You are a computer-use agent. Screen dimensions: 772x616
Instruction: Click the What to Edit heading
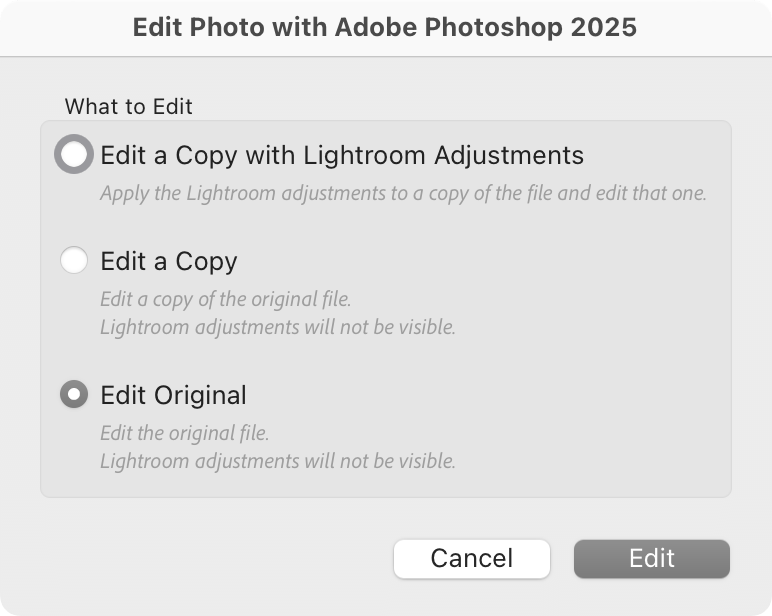pos(129,106)
